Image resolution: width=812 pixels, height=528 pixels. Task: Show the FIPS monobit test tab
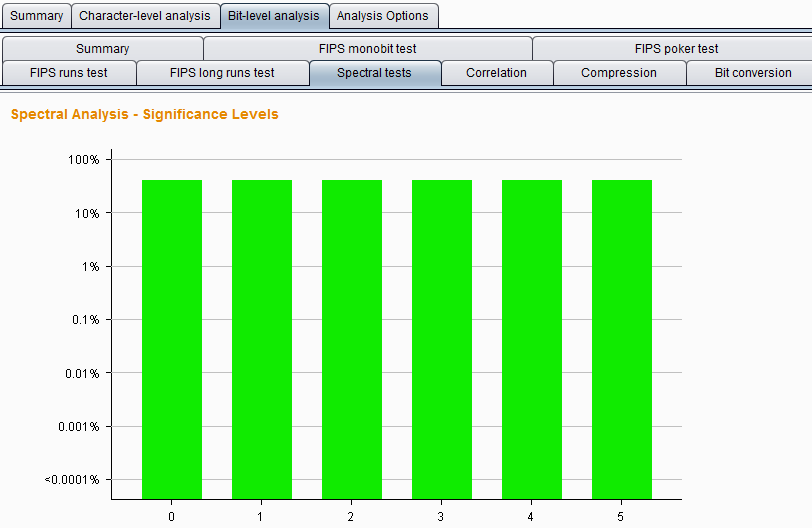pyautogui.click(x=368, y=48)
